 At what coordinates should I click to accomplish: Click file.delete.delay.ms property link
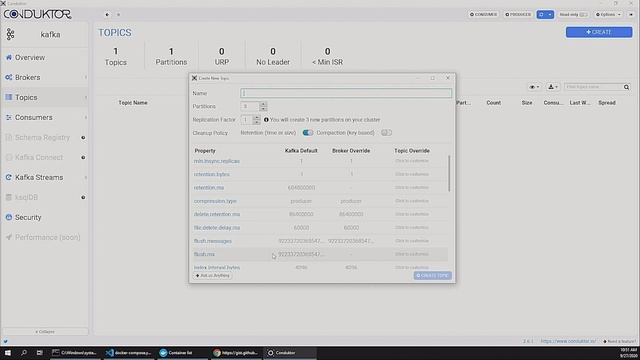(217, 228)
